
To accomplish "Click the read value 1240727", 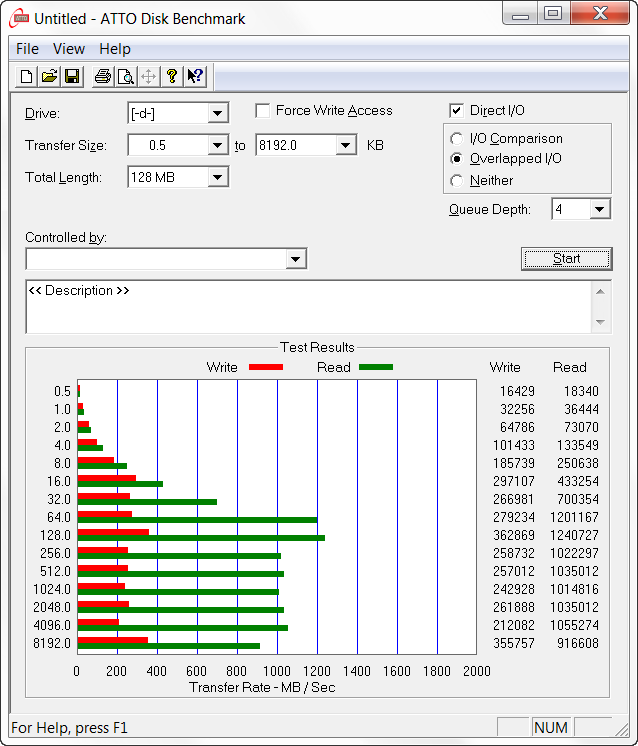I will tap(574, 535).
